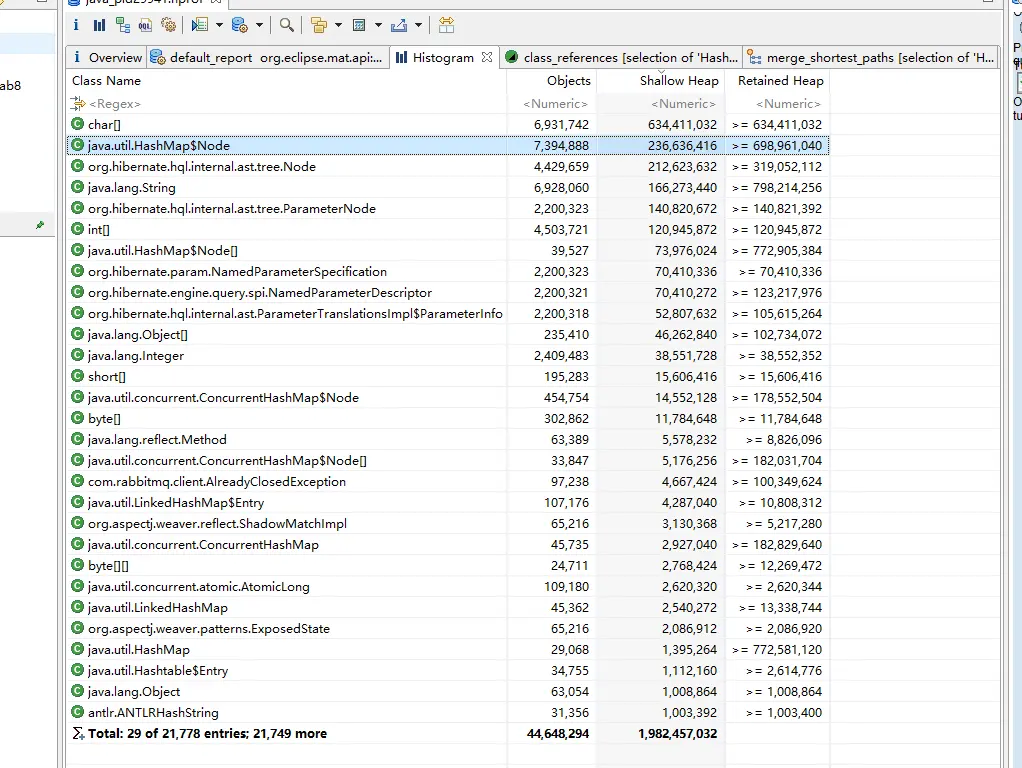The width and height of the screenshot is (1022, 768).
Task: Click the class icon beside antlr.ANTLRHashString
Action: tap(78, 713)
